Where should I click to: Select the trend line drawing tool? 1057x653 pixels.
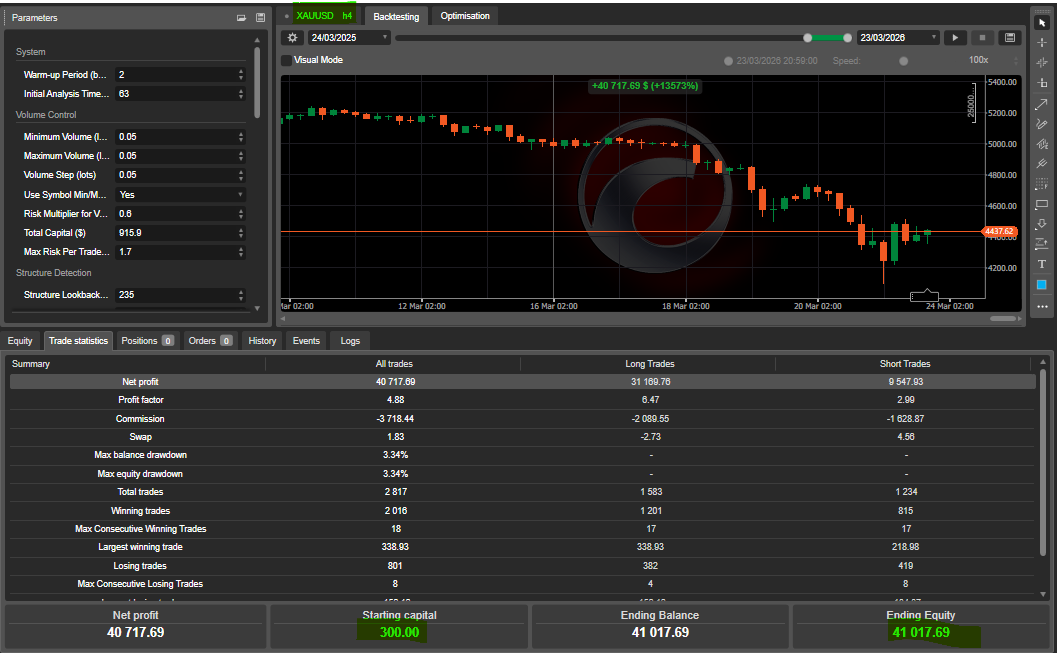click(1040, 104)
